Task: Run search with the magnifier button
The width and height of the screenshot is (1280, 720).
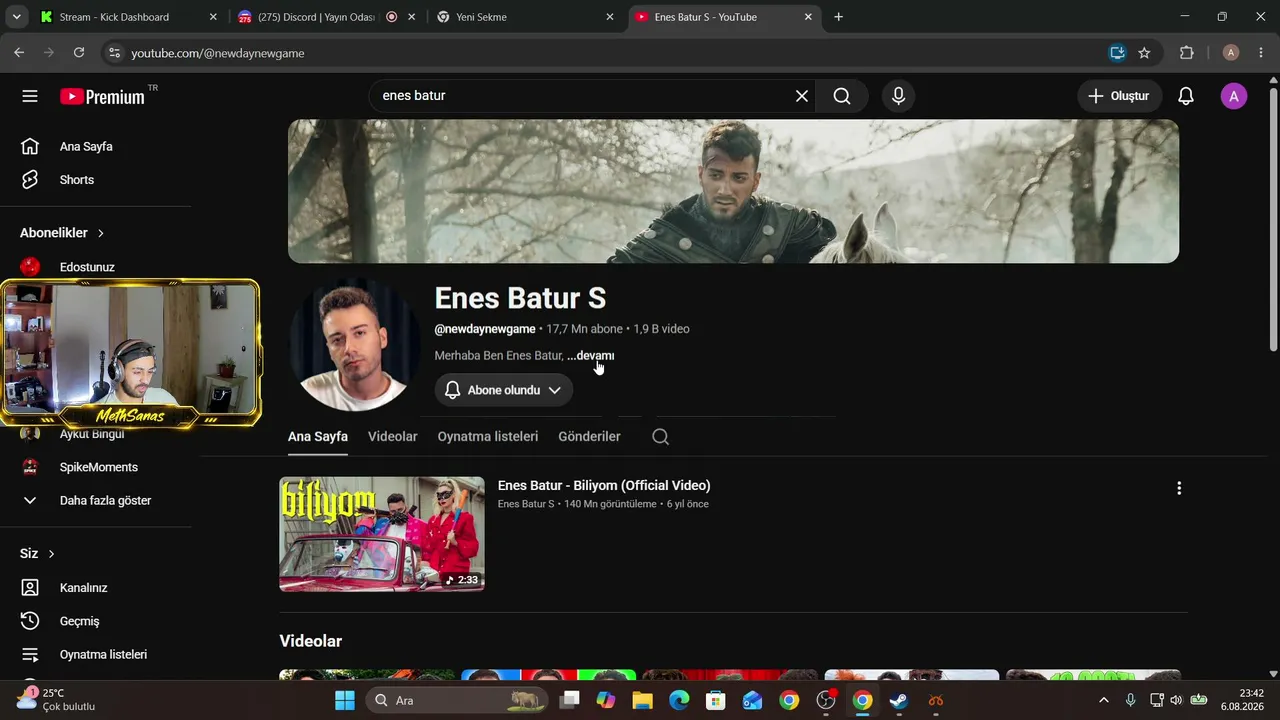Action: pos(842,96)
